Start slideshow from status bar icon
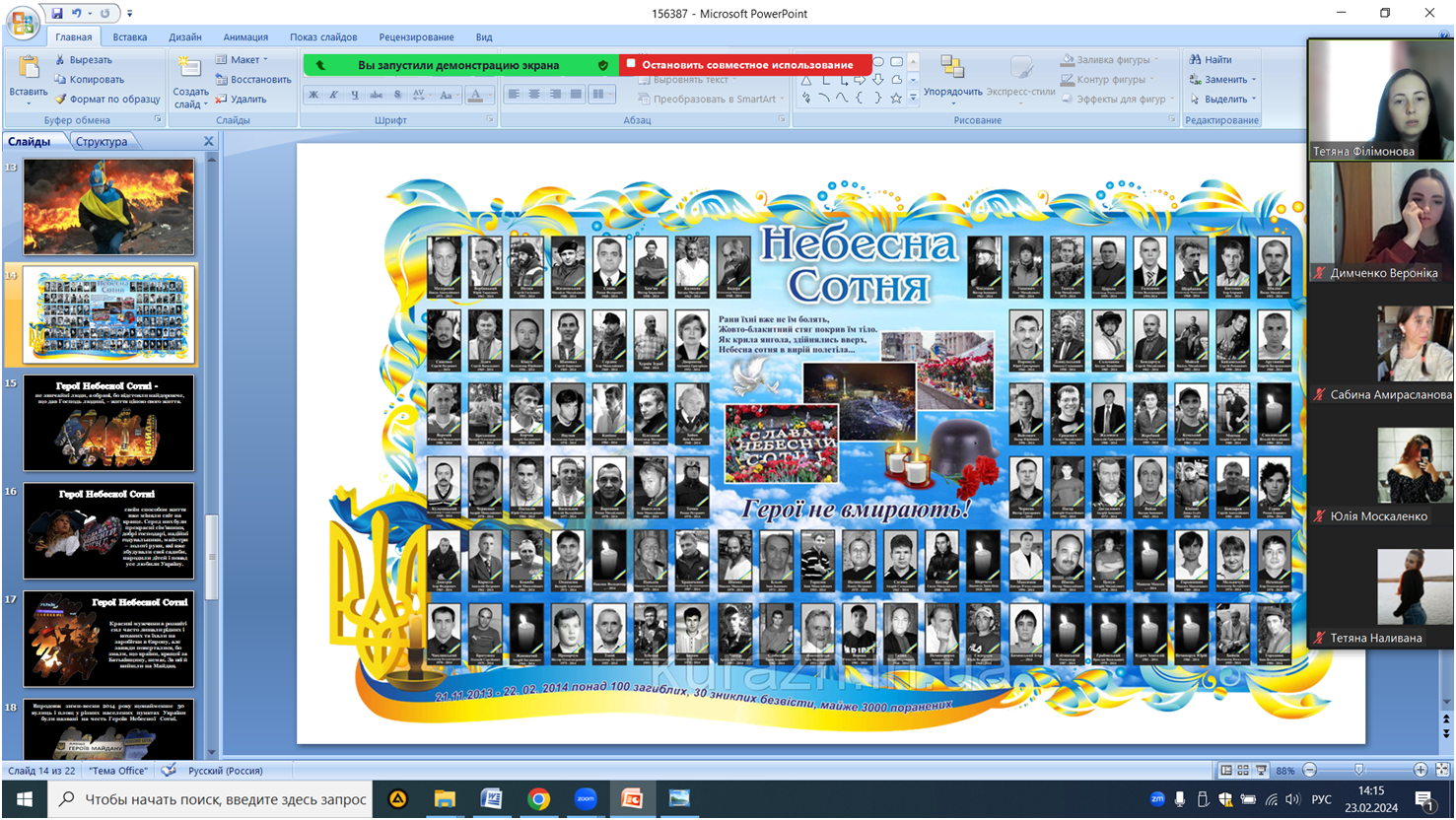This screenshot has width=1456, height=820. coord(1261,771)
